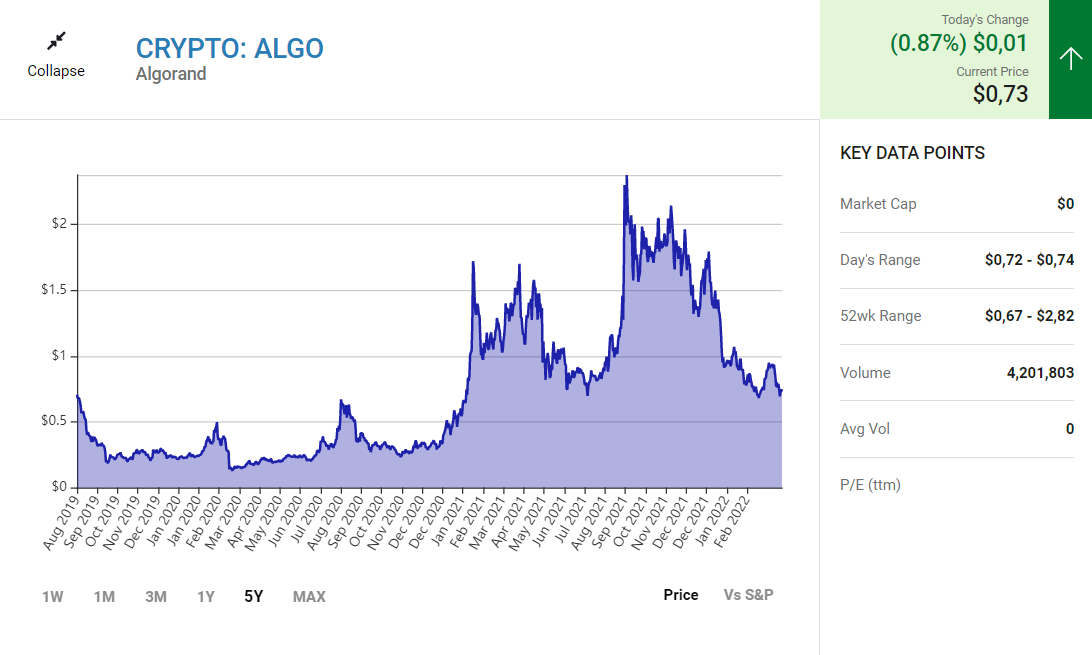Click the Current Price $0,73 value

point(1000,94)
